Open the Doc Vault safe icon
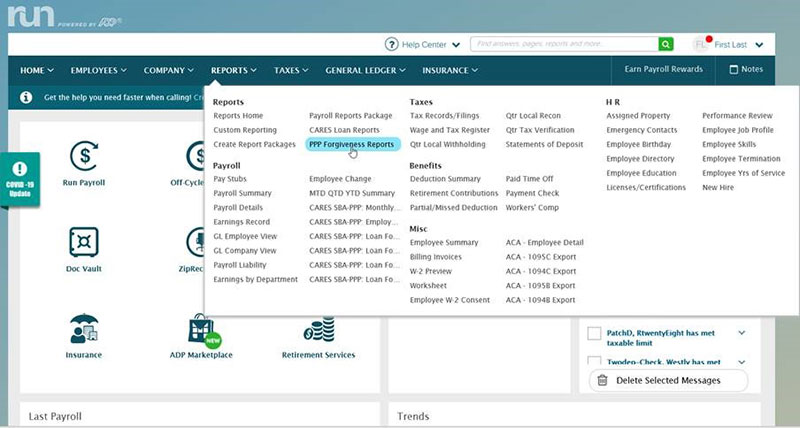Screen dimensions: 800x428 (x=84, y=242)
